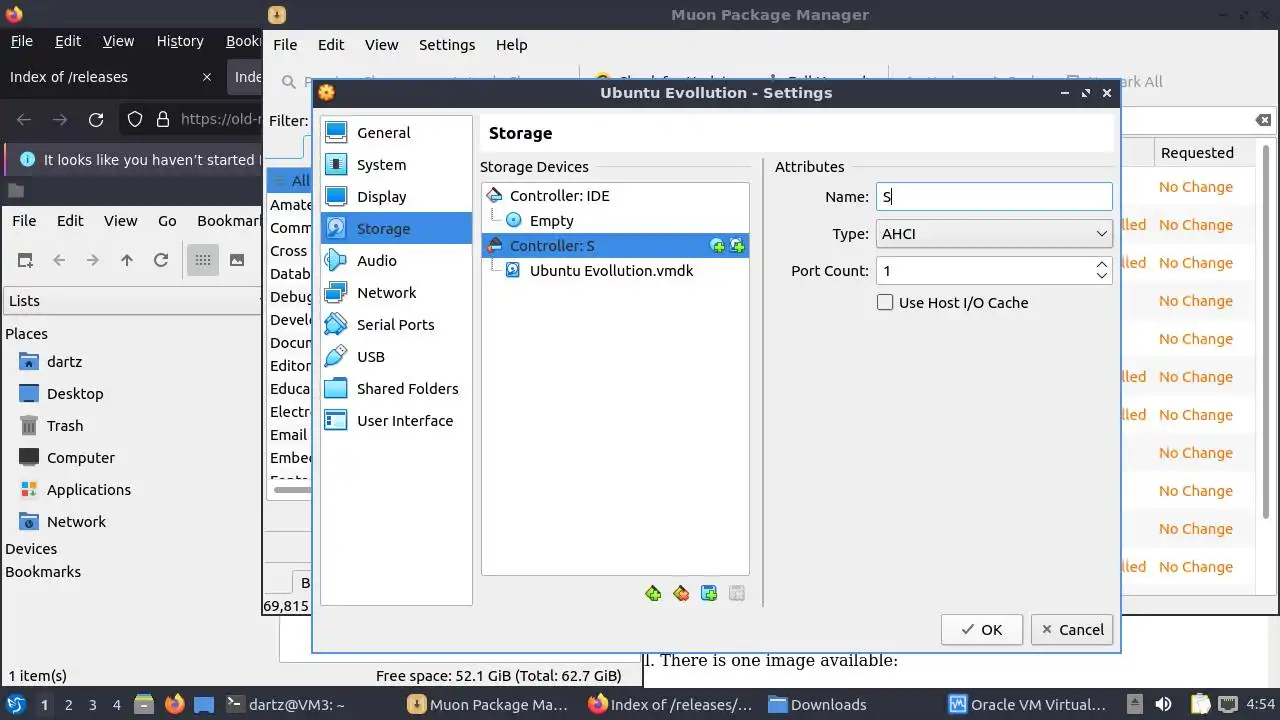Switch file manager to icon grid view
Viewport: 1280px width, 720px height.
203,260
